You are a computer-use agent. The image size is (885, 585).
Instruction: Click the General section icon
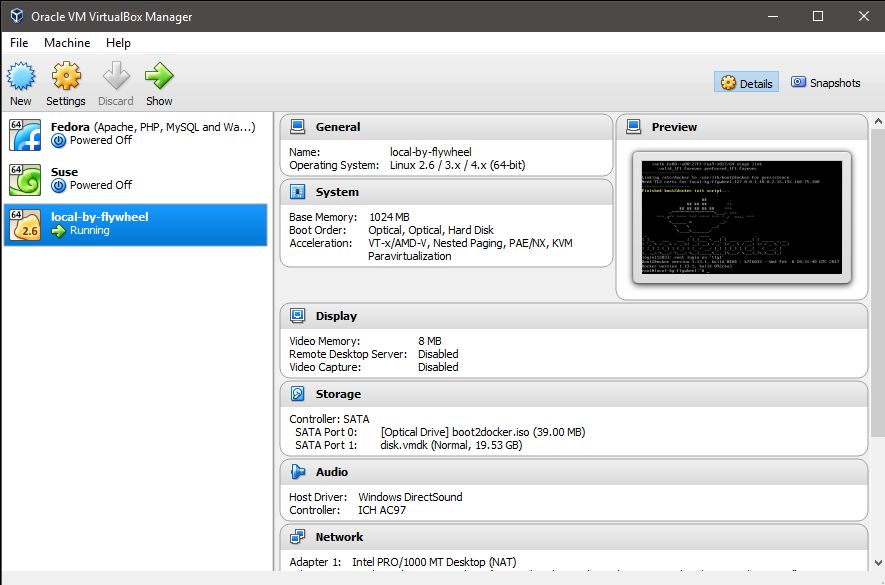tap(297, 126)
